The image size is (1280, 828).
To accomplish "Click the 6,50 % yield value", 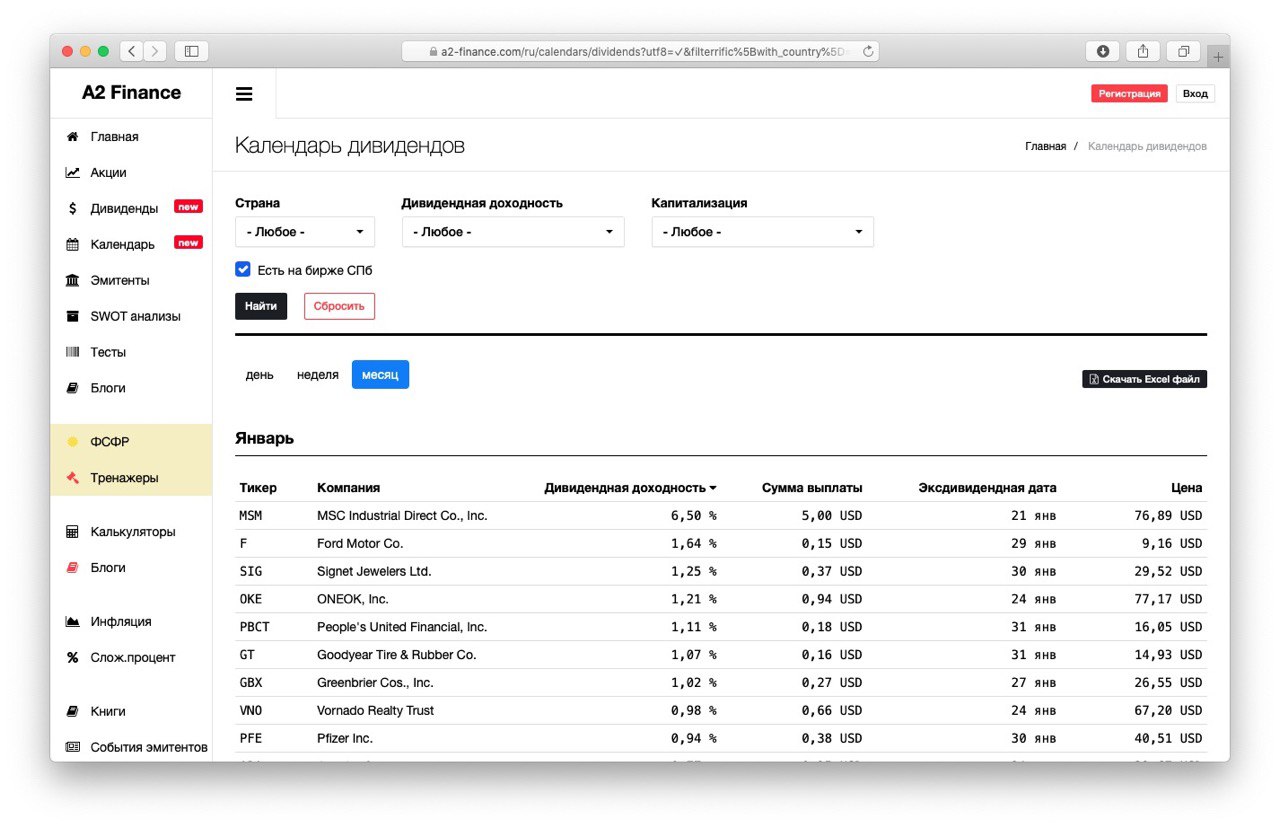I will 693,516.
